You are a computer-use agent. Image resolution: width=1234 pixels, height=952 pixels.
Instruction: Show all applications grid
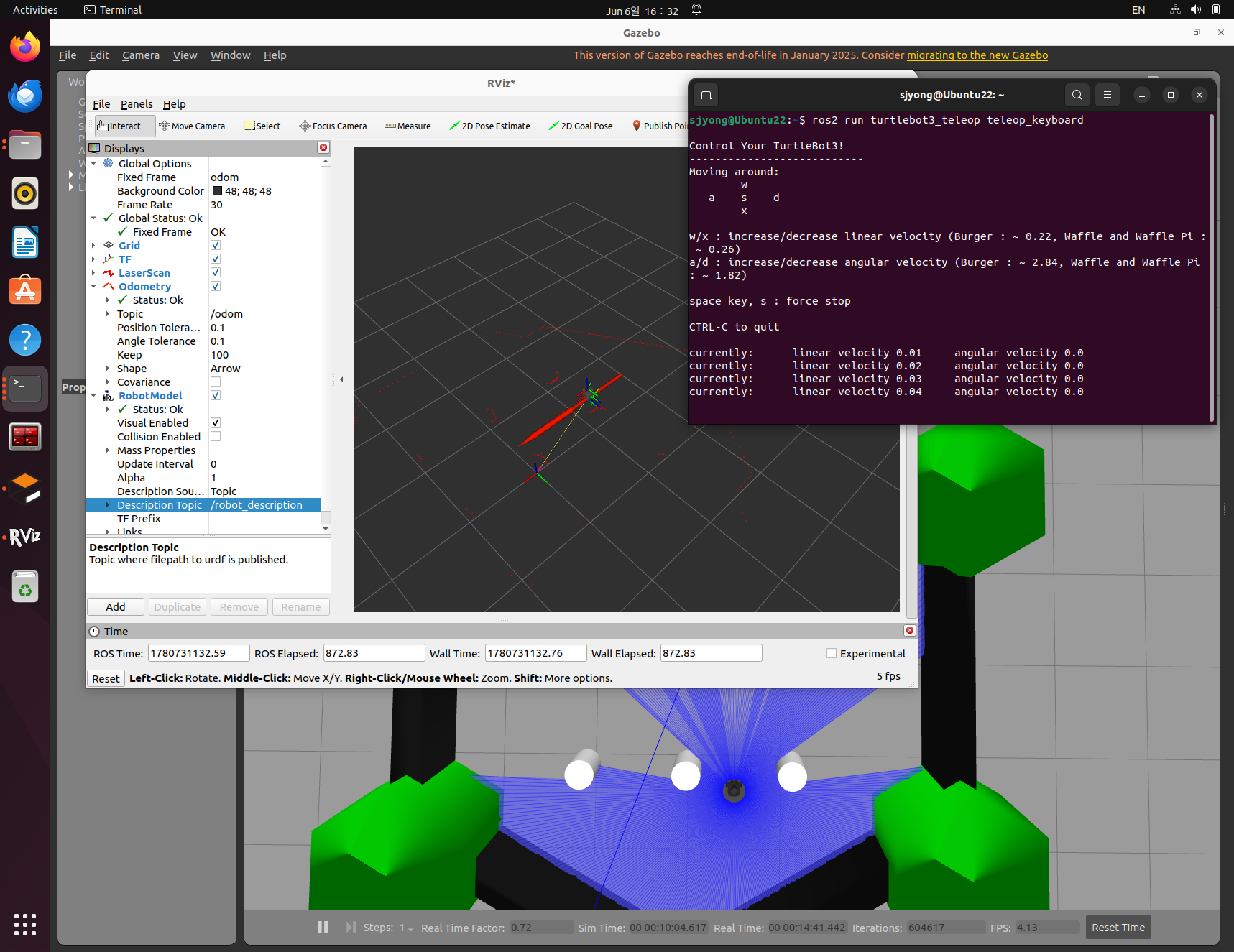25,925
